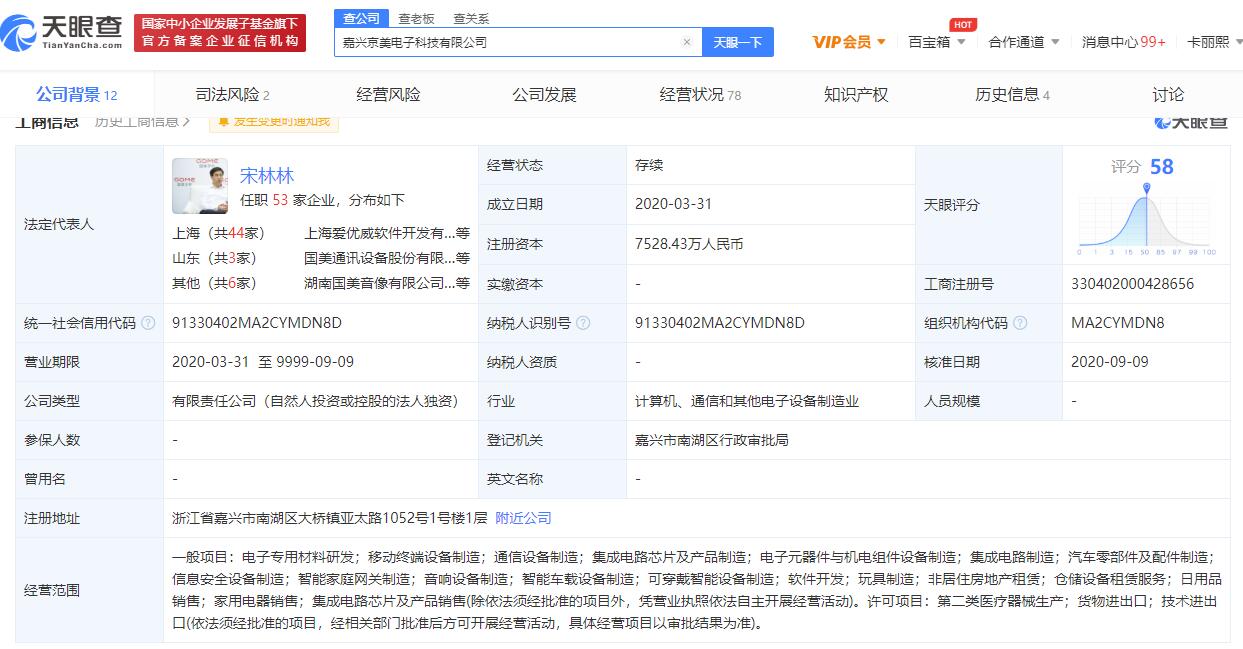This screenshot has height=649, width=1243.
Task: Clear the search box with the X icon
Action: [687, 42]
